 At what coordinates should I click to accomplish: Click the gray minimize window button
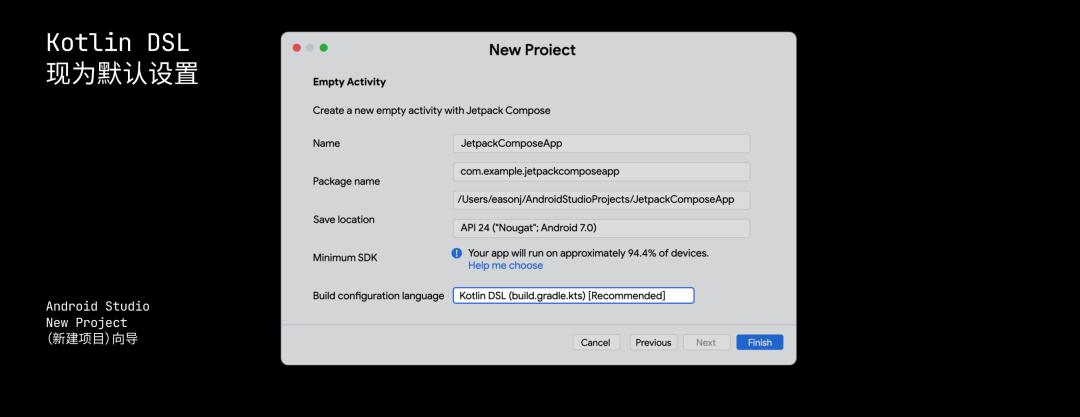coord(310,48)
